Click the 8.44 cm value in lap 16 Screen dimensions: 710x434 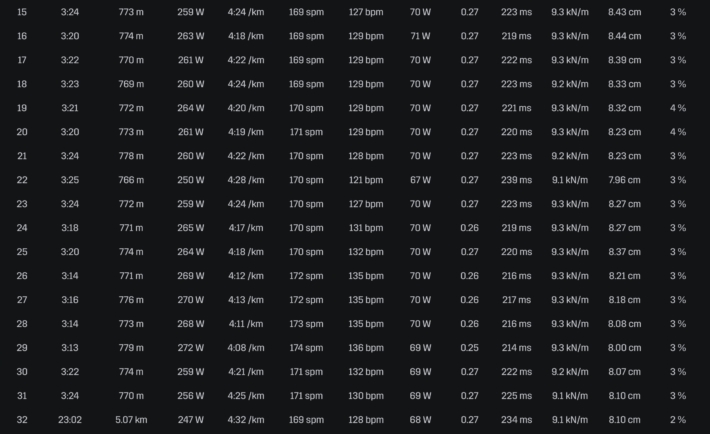pyautogui.click(x=624, y=36)
